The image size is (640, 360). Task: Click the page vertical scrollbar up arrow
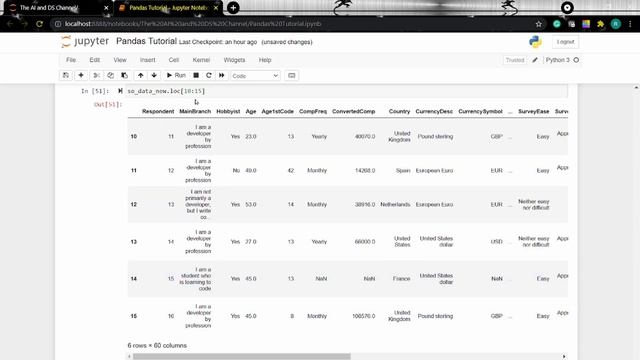[x=636, y=87]
